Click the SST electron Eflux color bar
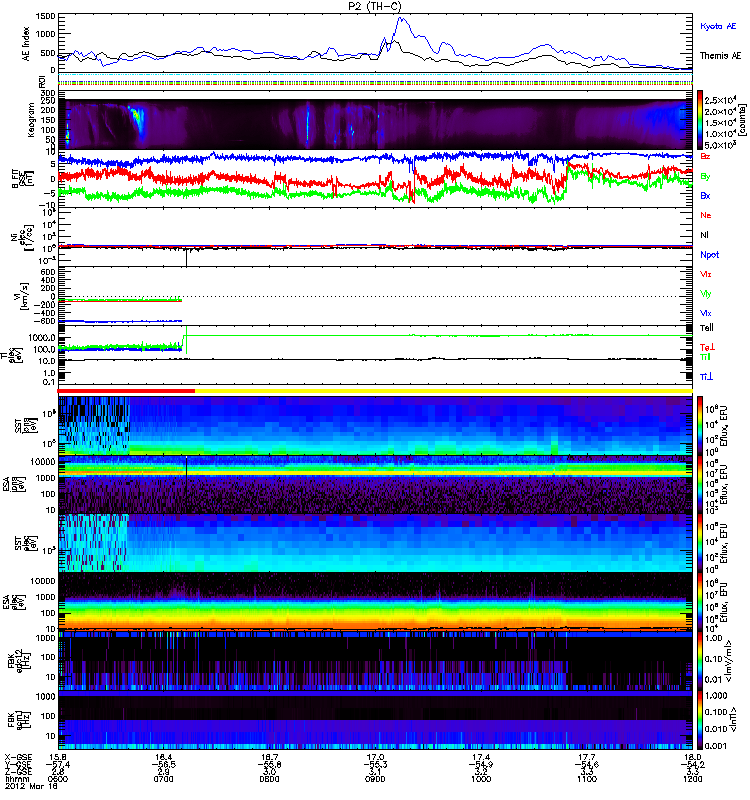 701,543
